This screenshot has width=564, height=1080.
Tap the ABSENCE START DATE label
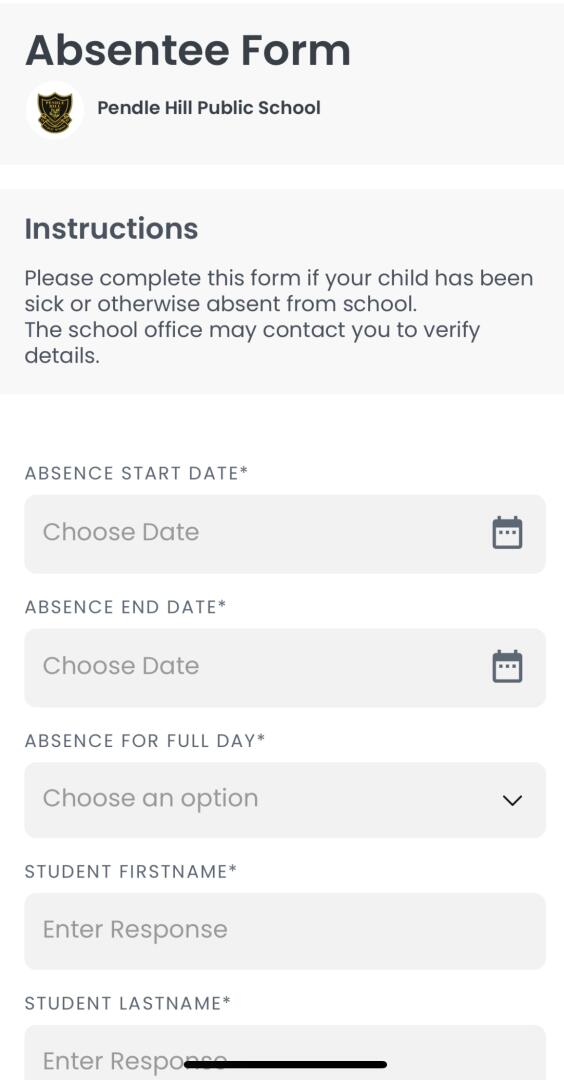[x=136, y=473]
